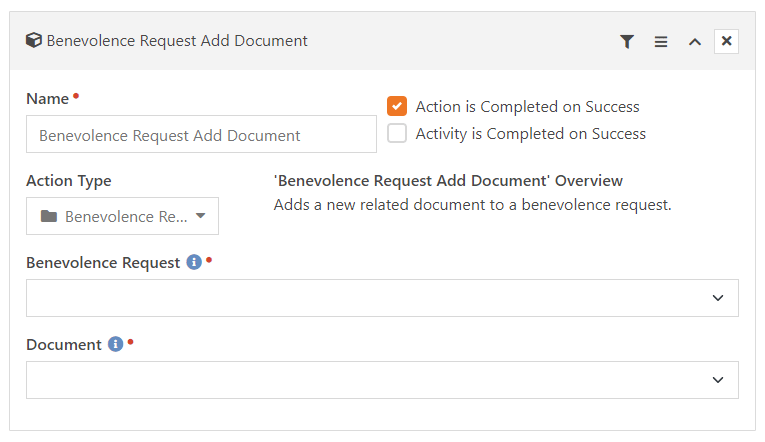This screenshot has width=765, height=442.
Task: Click the reorder hamburger bars icon
Action: click(661, 42)
